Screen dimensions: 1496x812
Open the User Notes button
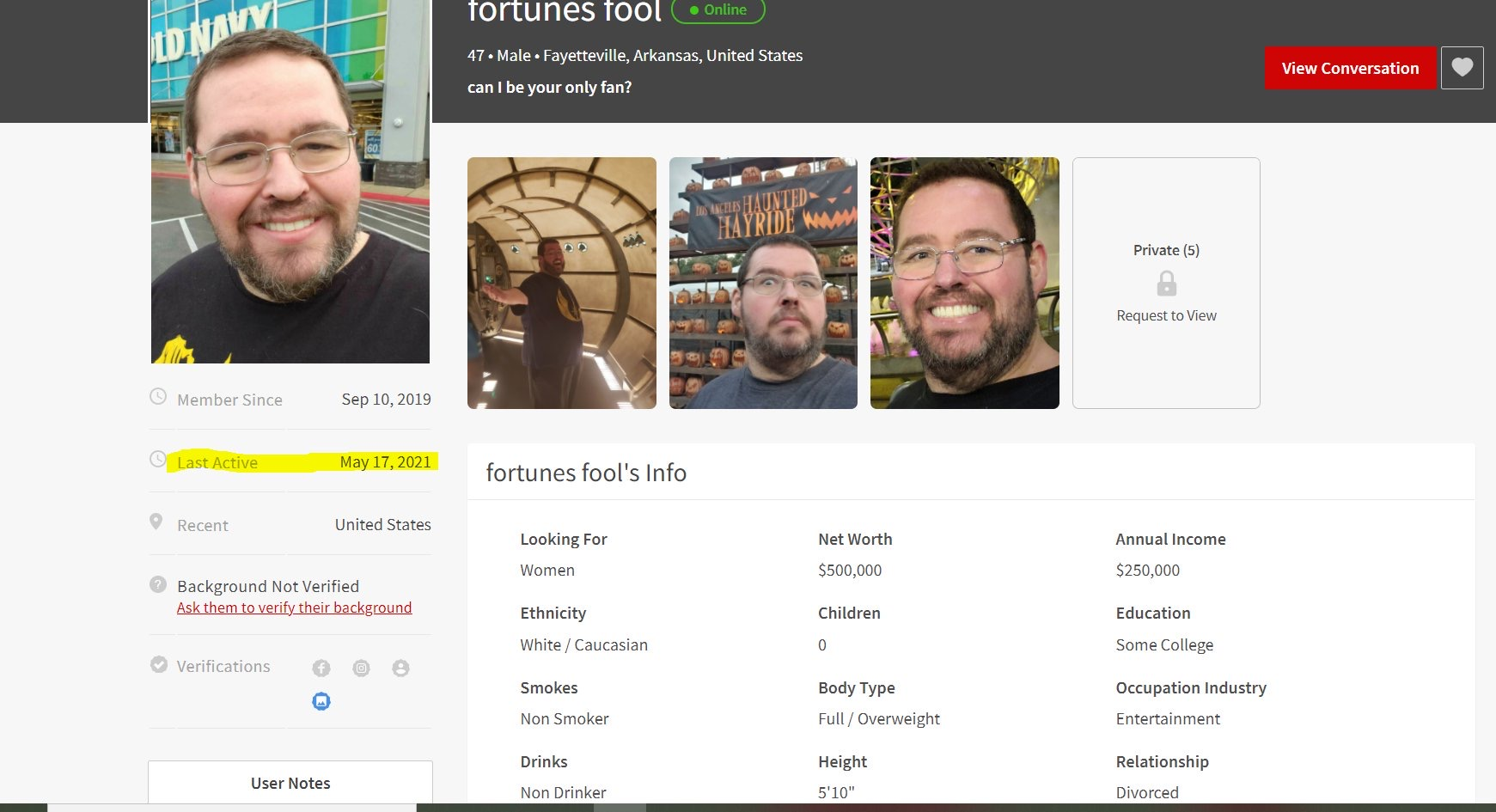coord(290,783)
